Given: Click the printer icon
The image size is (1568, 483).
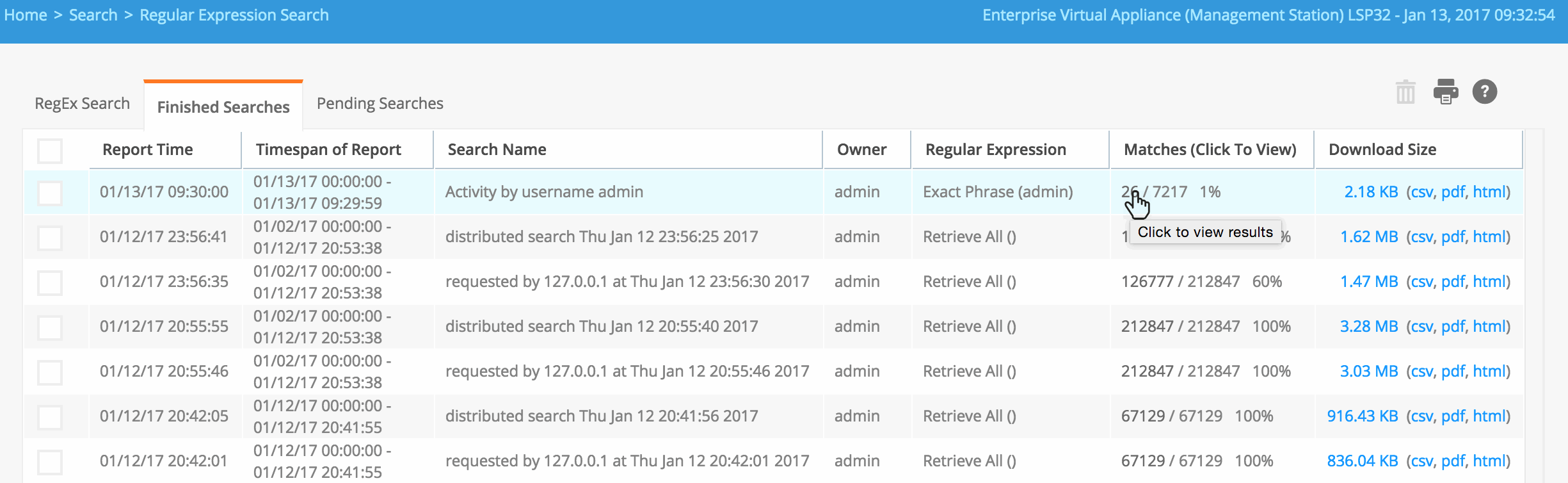Looking at the screenshot, I should (x=1445, y=92).
